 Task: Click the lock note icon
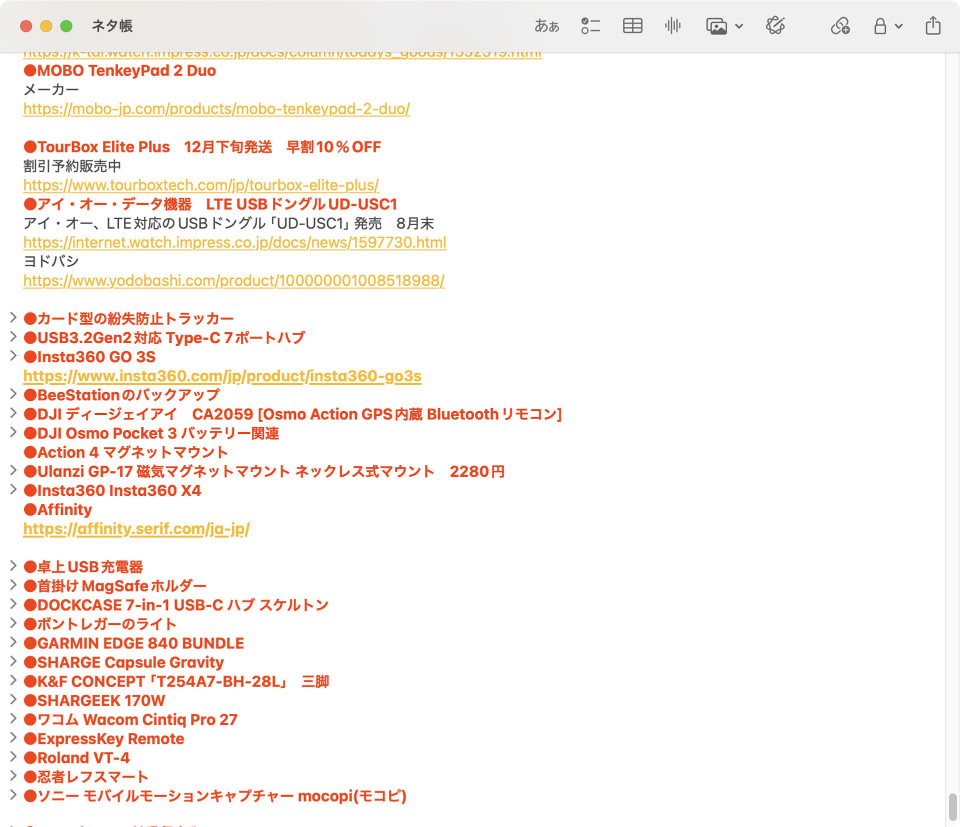880,26
